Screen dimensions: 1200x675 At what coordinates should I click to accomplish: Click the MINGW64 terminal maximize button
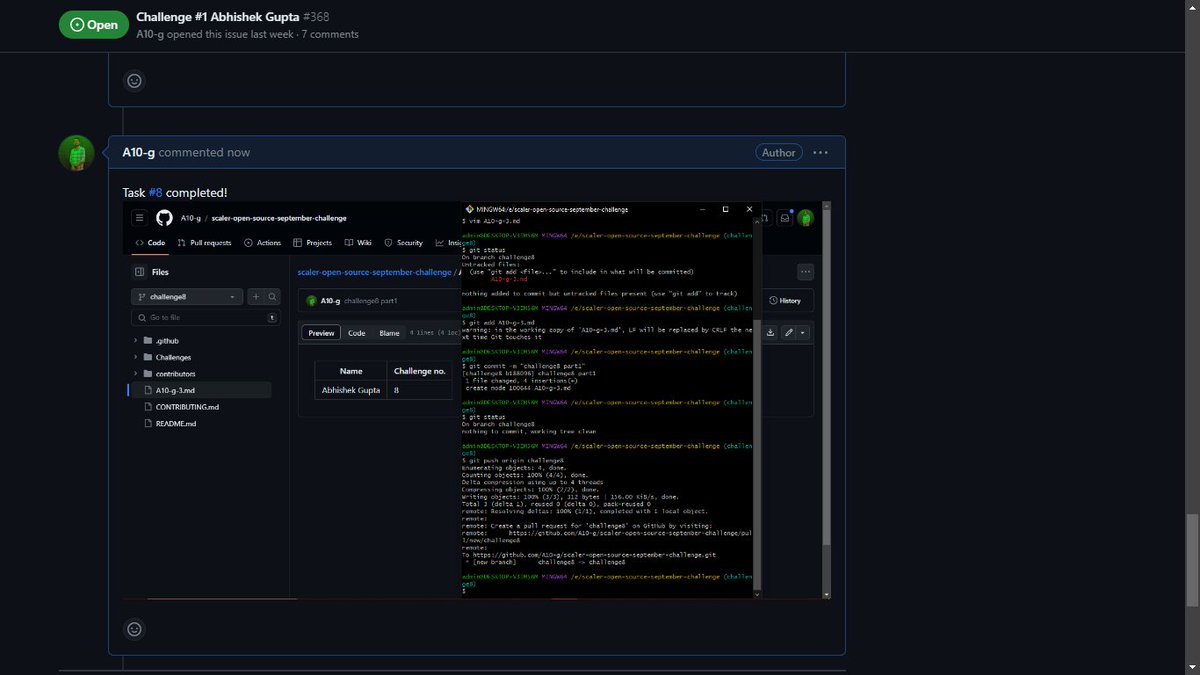pos(725,209)
